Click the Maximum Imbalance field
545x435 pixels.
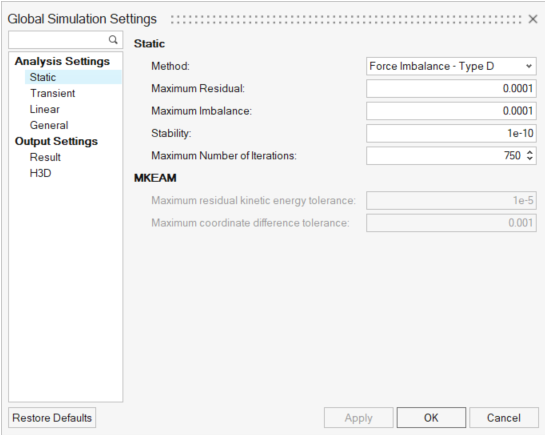tap(451, 111)
